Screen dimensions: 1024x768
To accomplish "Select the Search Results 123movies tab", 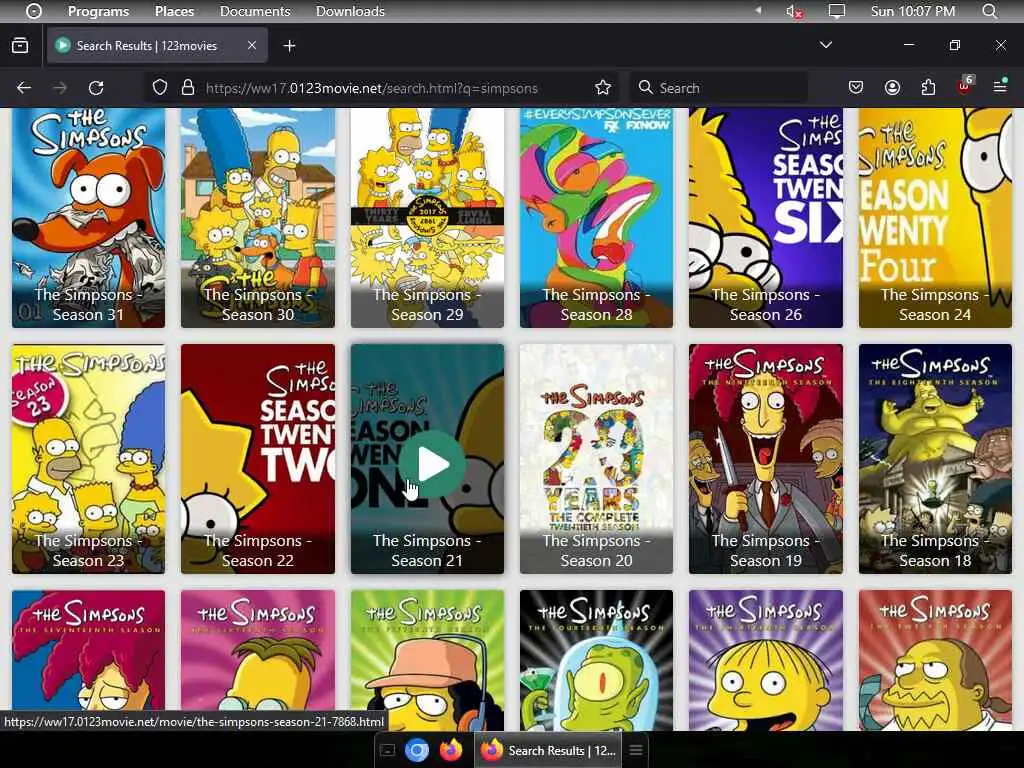I will [x=157, y=45].
